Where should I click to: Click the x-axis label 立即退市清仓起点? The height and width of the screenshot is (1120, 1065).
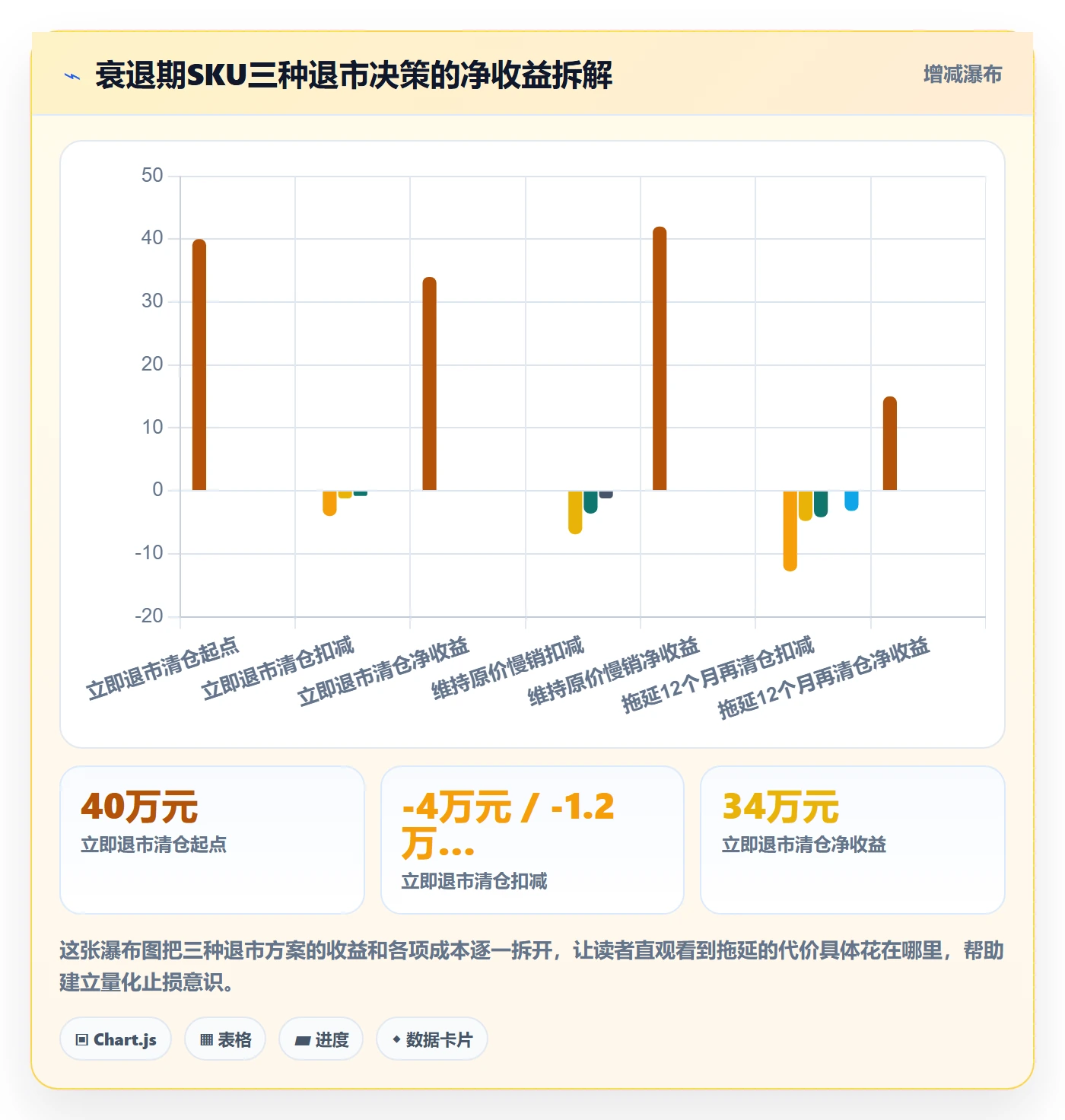(x=162, y=668)
